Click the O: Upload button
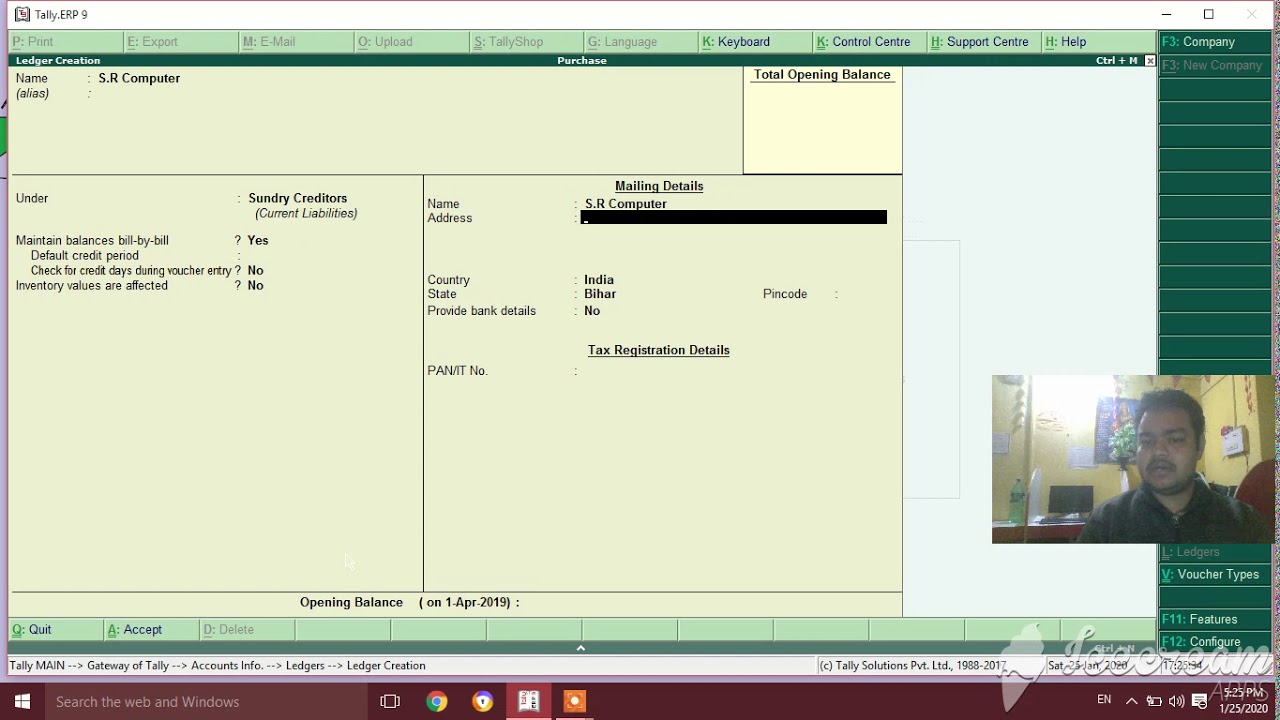 (412, 42)
